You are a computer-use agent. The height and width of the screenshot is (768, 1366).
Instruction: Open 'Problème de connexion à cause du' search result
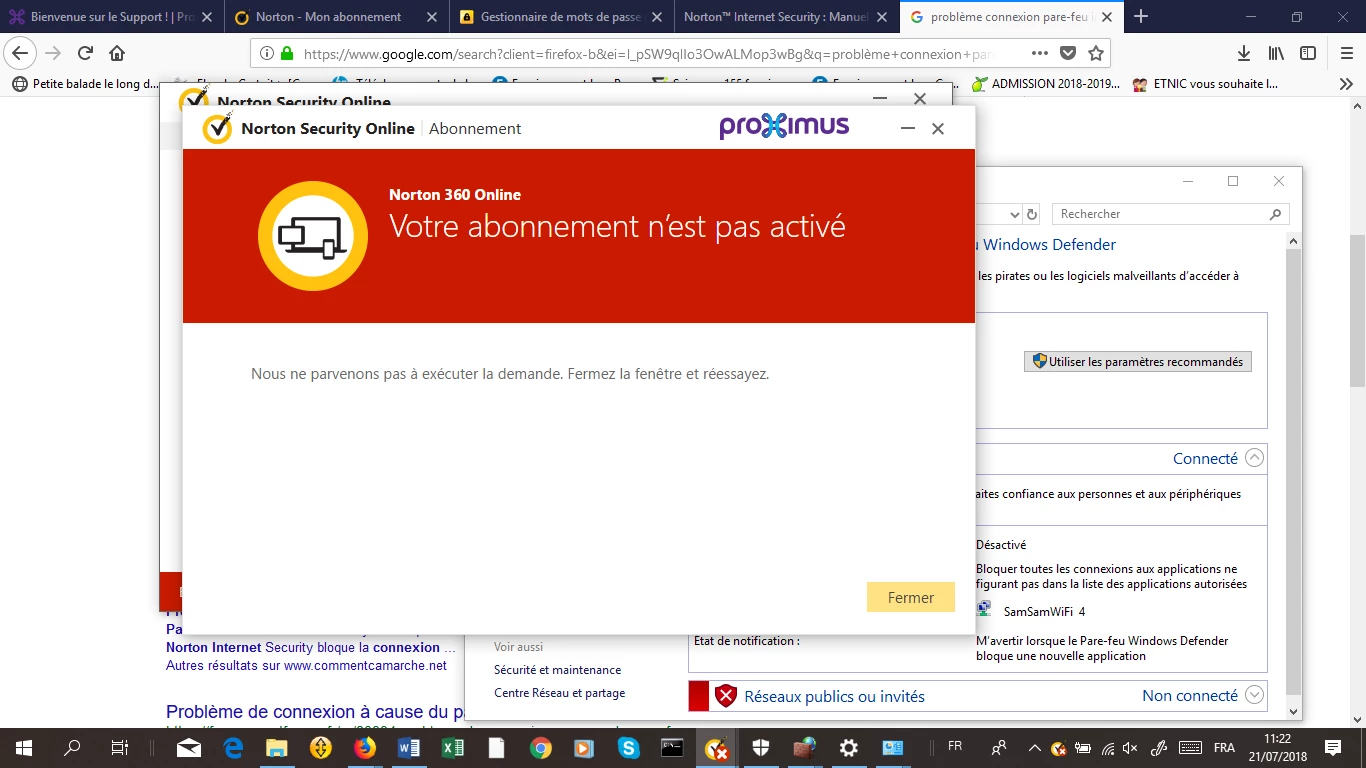click(316, 712)
